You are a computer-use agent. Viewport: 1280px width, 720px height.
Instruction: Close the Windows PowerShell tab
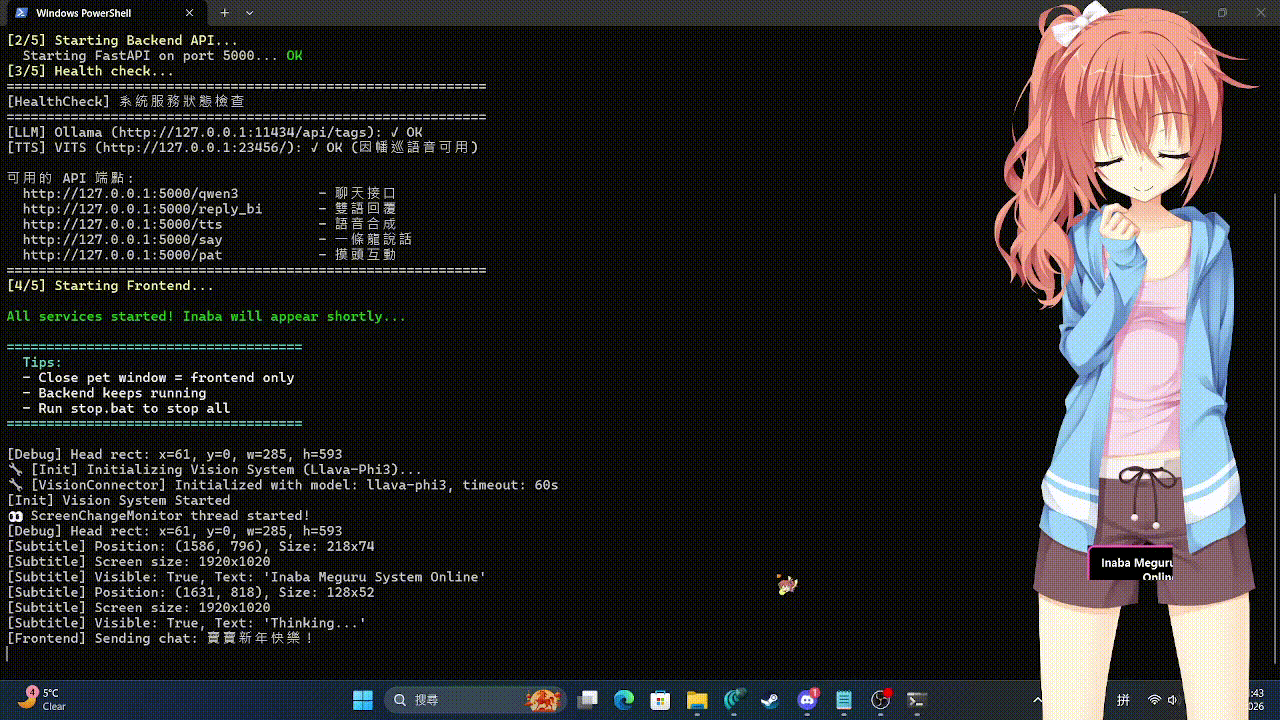191,13
